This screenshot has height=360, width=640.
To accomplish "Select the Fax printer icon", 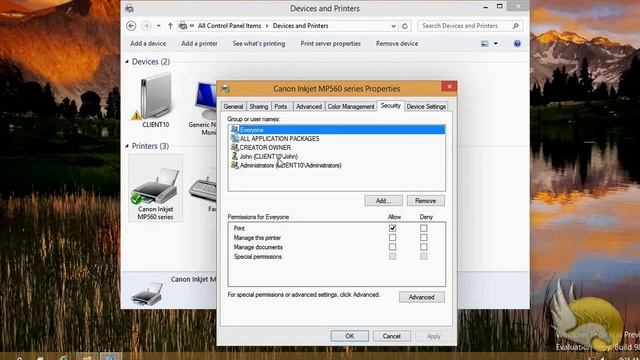I will [204, 190].
